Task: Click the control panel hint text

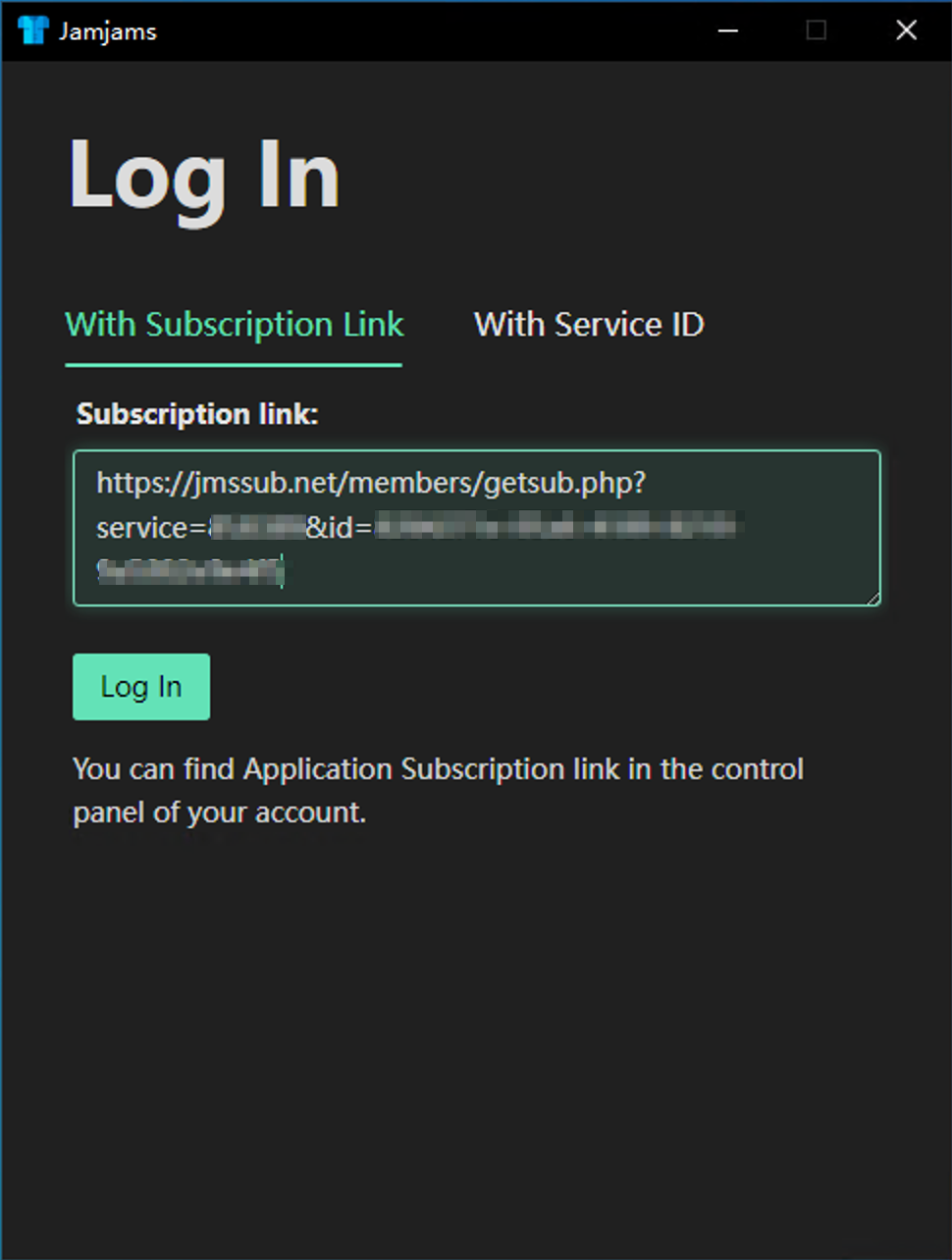Action: pyautogui.click(x=438, y=790)
